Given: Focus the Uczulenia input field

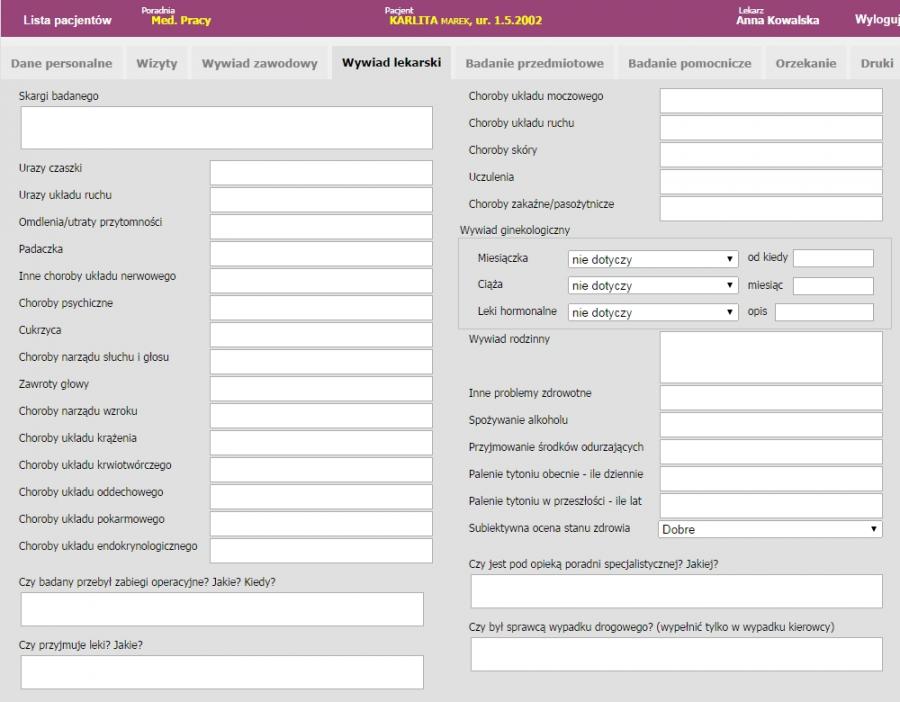Looking at the screenshot, I should click(771, 181).
